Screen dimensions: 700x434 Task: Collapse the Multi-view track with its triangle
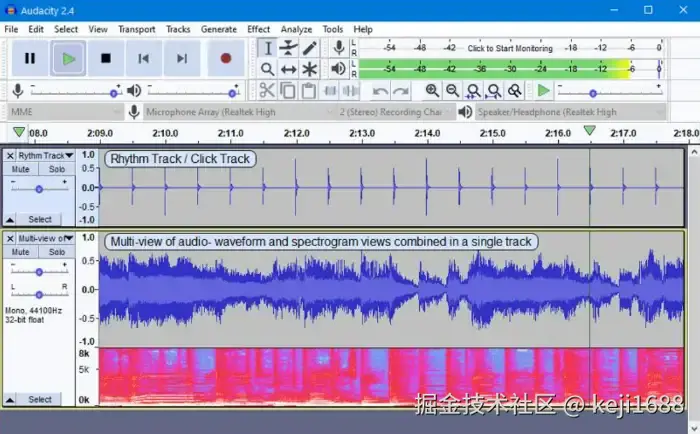[x=9, y=400]
